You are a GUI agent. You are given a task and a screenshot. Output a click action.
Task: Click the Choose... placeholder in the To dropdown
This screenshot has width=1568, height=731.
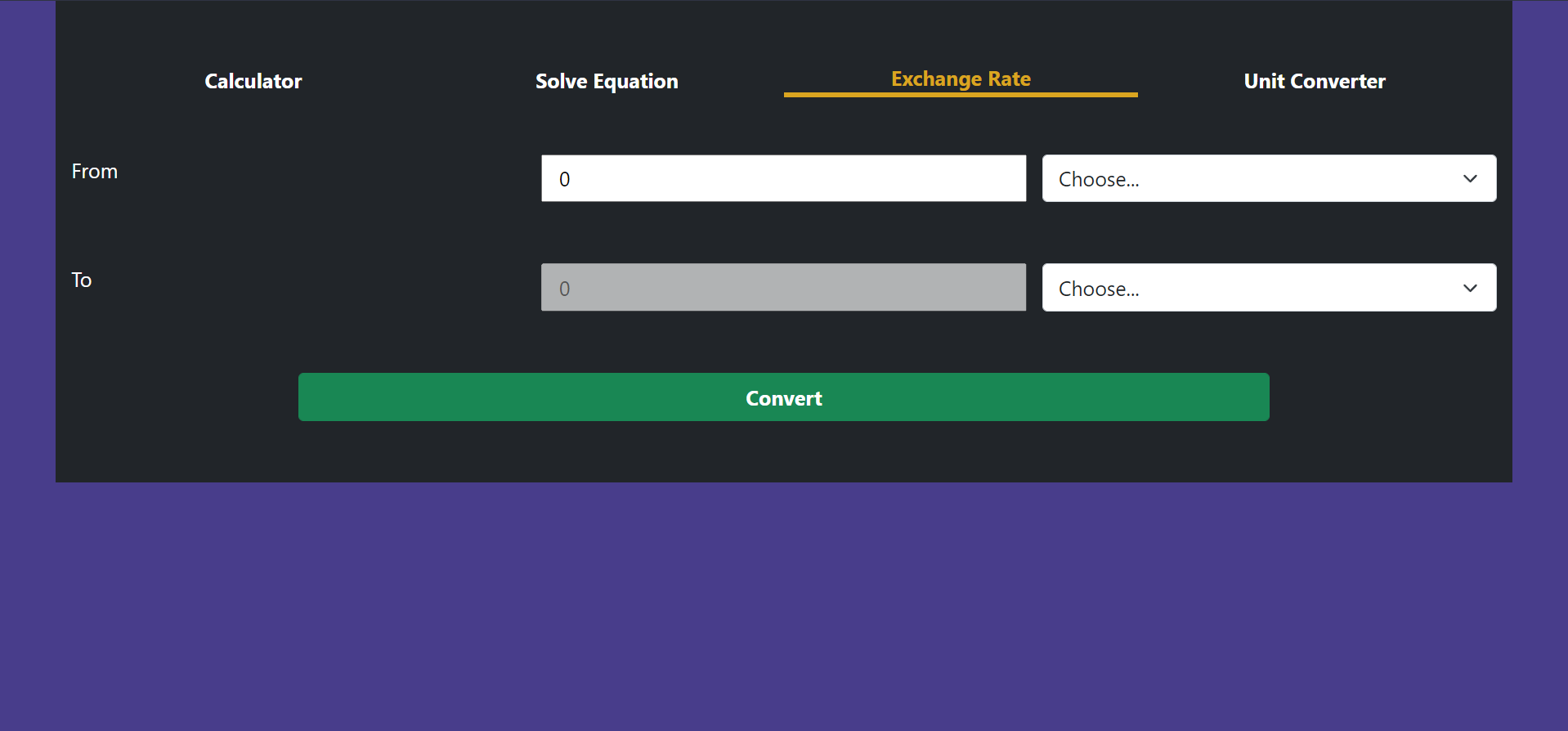(x=1099, y=289)
